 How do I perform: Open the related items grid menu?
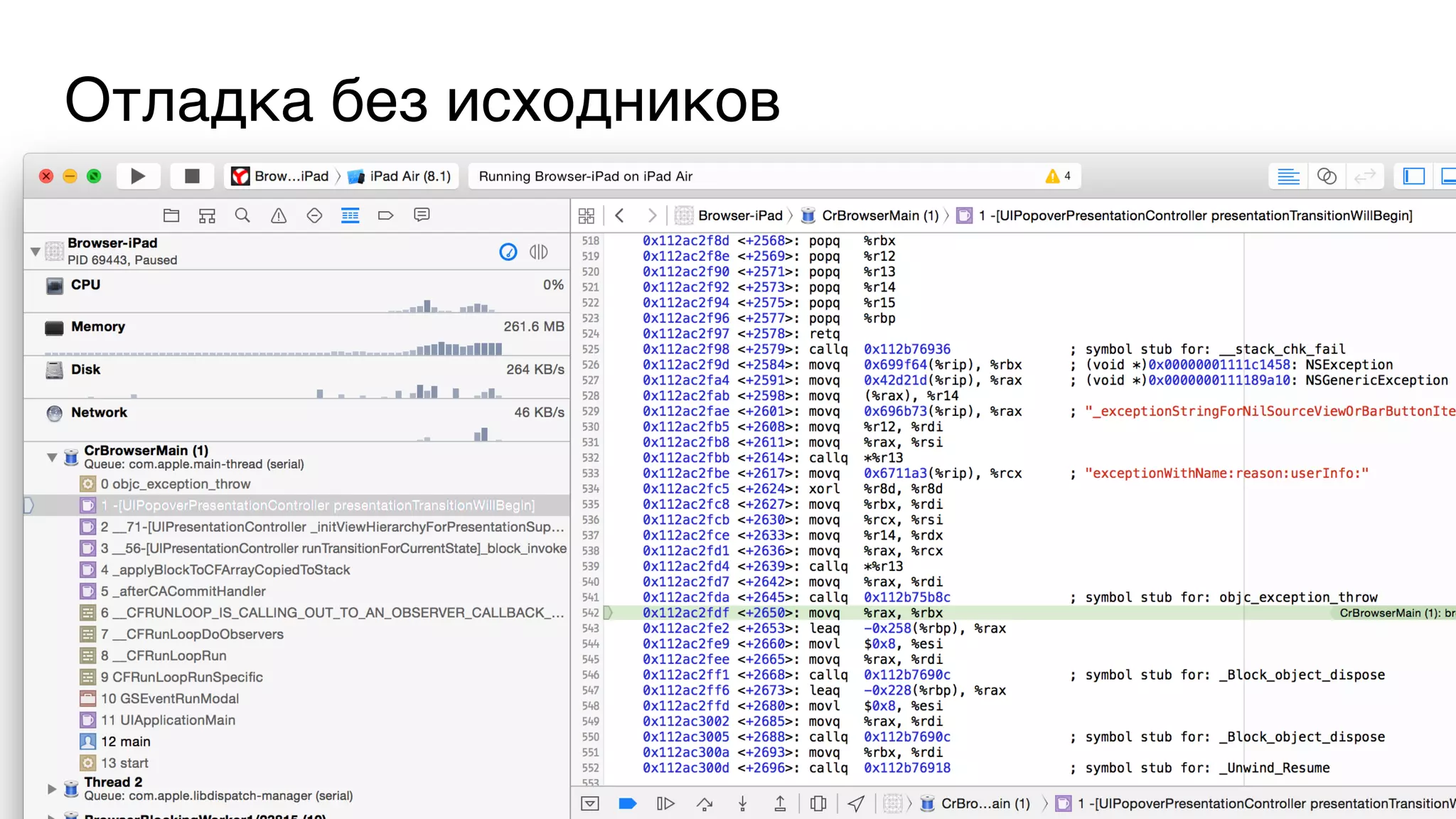click(587, 215)
